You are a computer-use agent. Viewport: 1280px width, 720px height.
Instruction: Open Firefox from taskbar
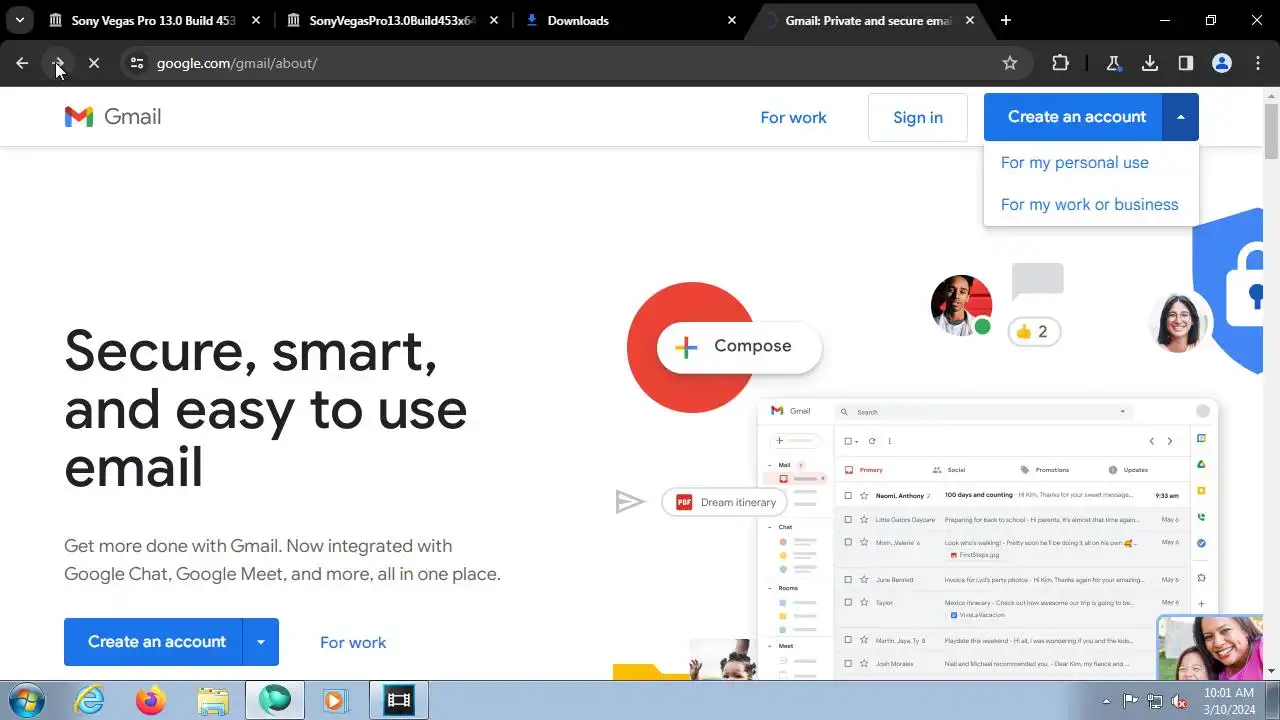pos(151,700)
